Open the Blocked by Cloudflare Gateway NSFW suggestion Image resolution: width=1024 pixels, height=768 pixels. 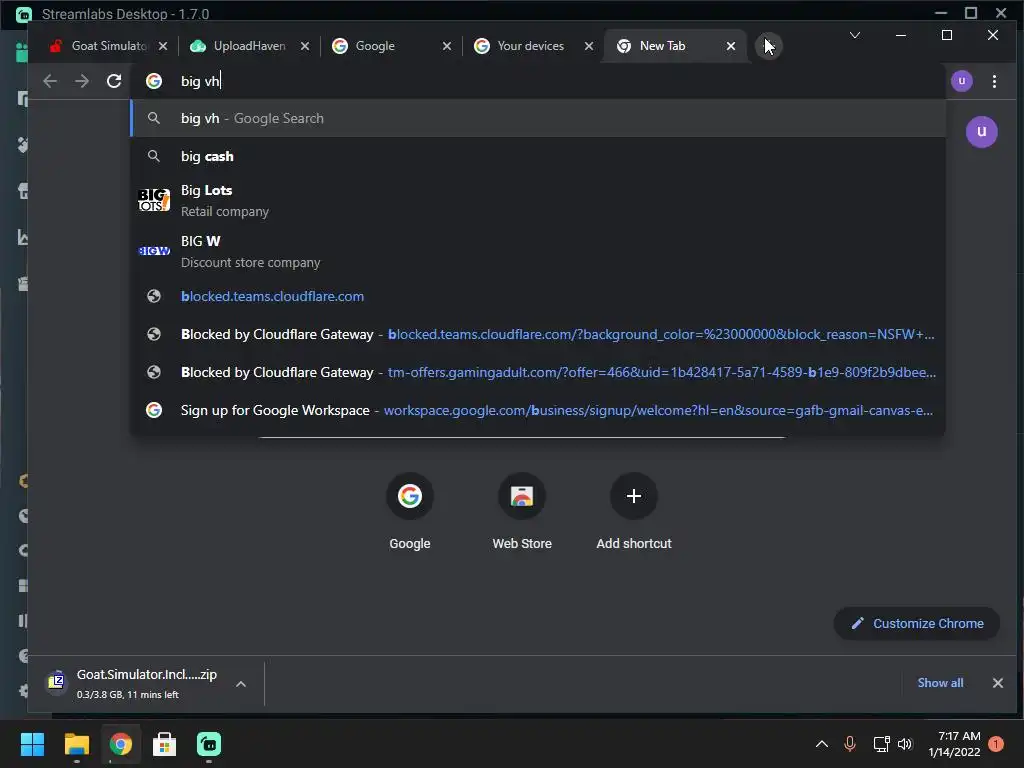click(x=538, y=334)
